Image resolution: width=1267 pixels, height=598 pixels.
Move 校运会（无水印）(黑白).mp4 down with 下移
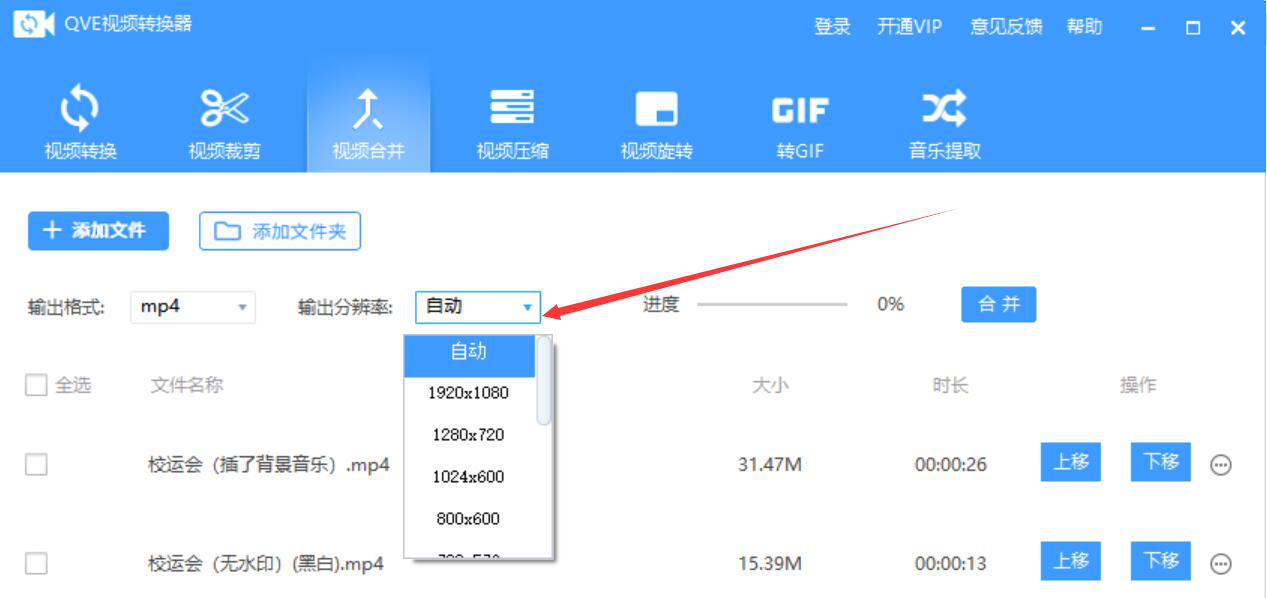click(x=1161, y=561)
